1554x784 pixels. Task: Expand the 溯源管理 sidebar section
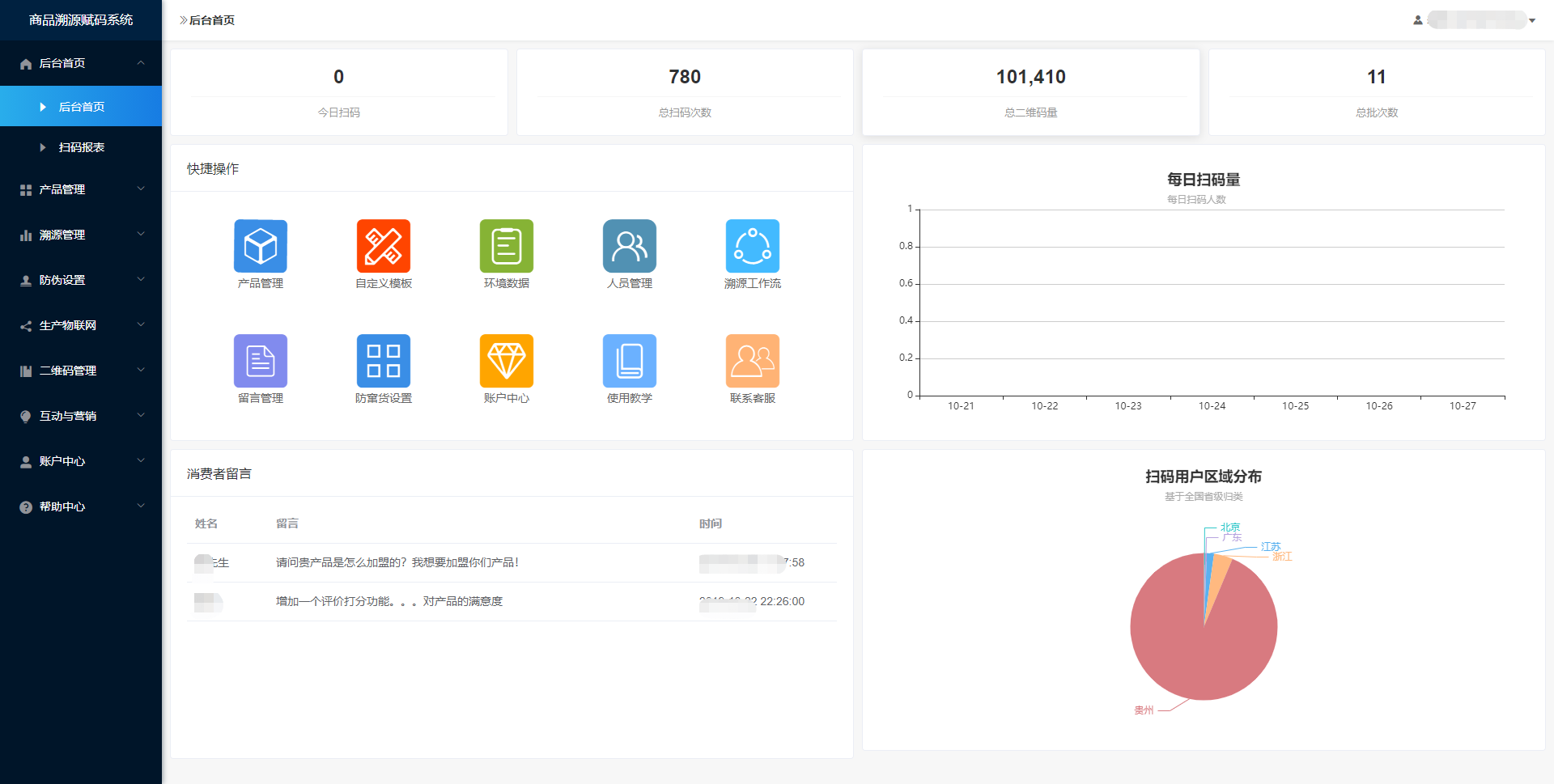[81, 235]
